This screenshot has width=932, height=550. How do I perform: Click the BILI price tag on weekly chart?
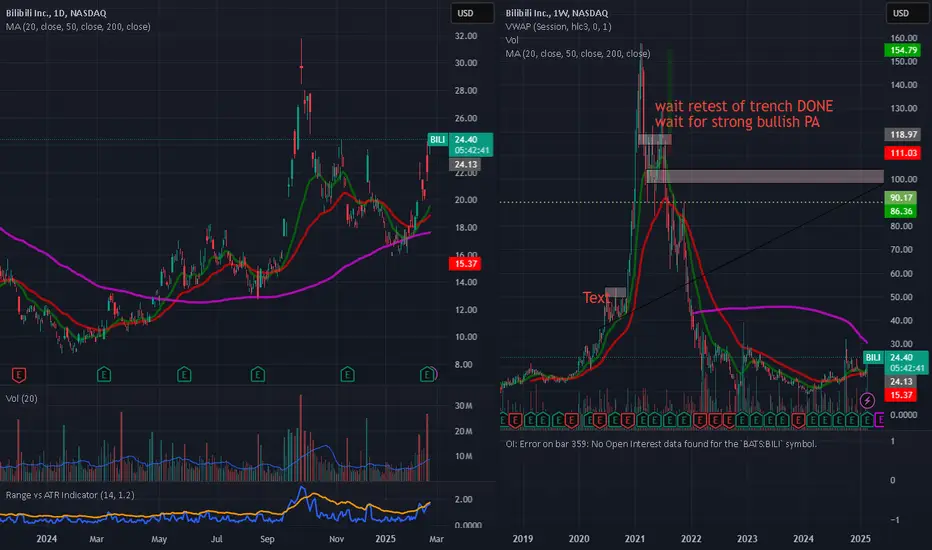873,357
